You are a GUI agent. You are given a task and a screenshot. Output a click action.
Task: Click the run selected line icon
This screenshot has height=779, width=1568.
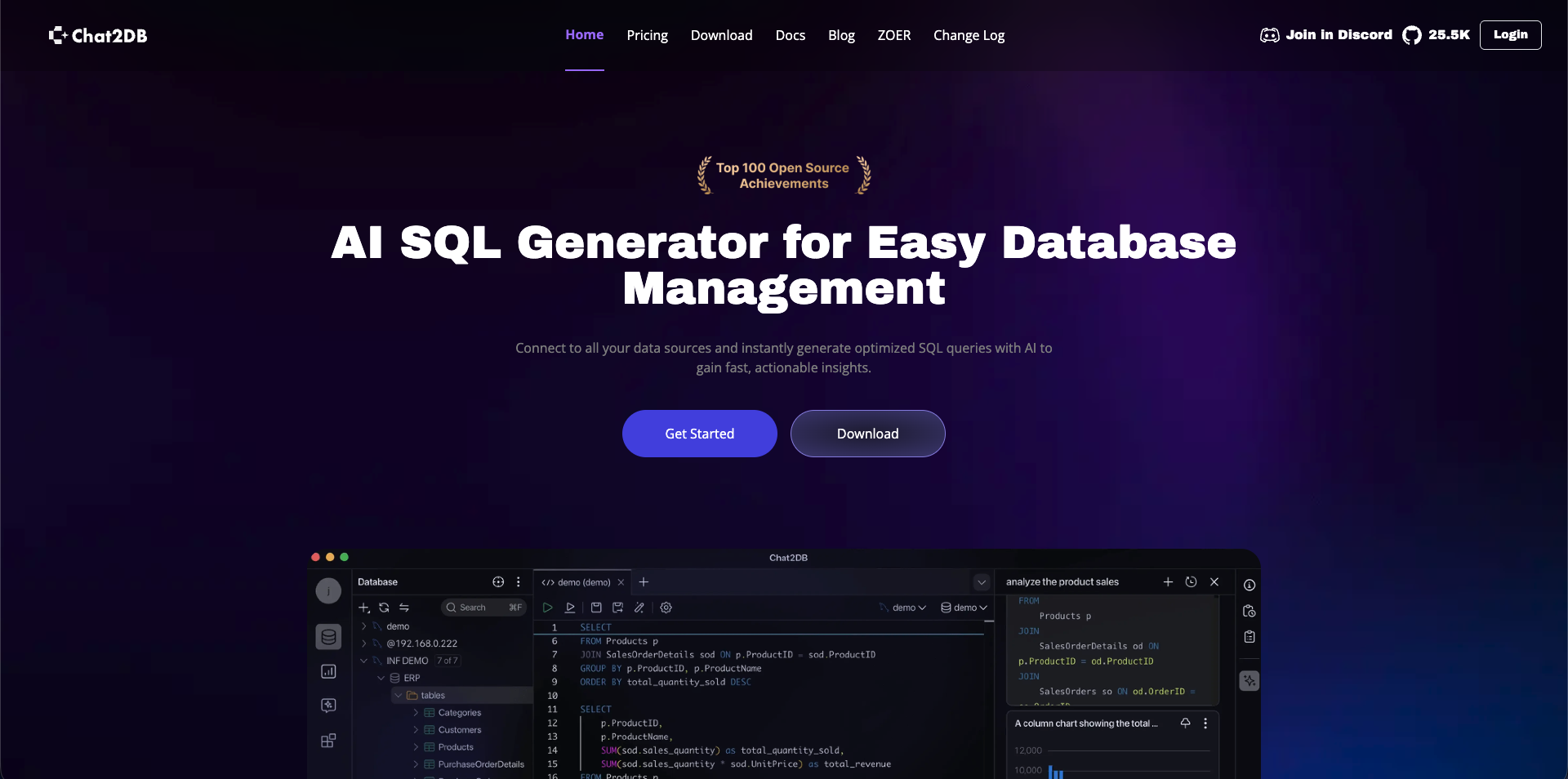(x=570, y=608)
